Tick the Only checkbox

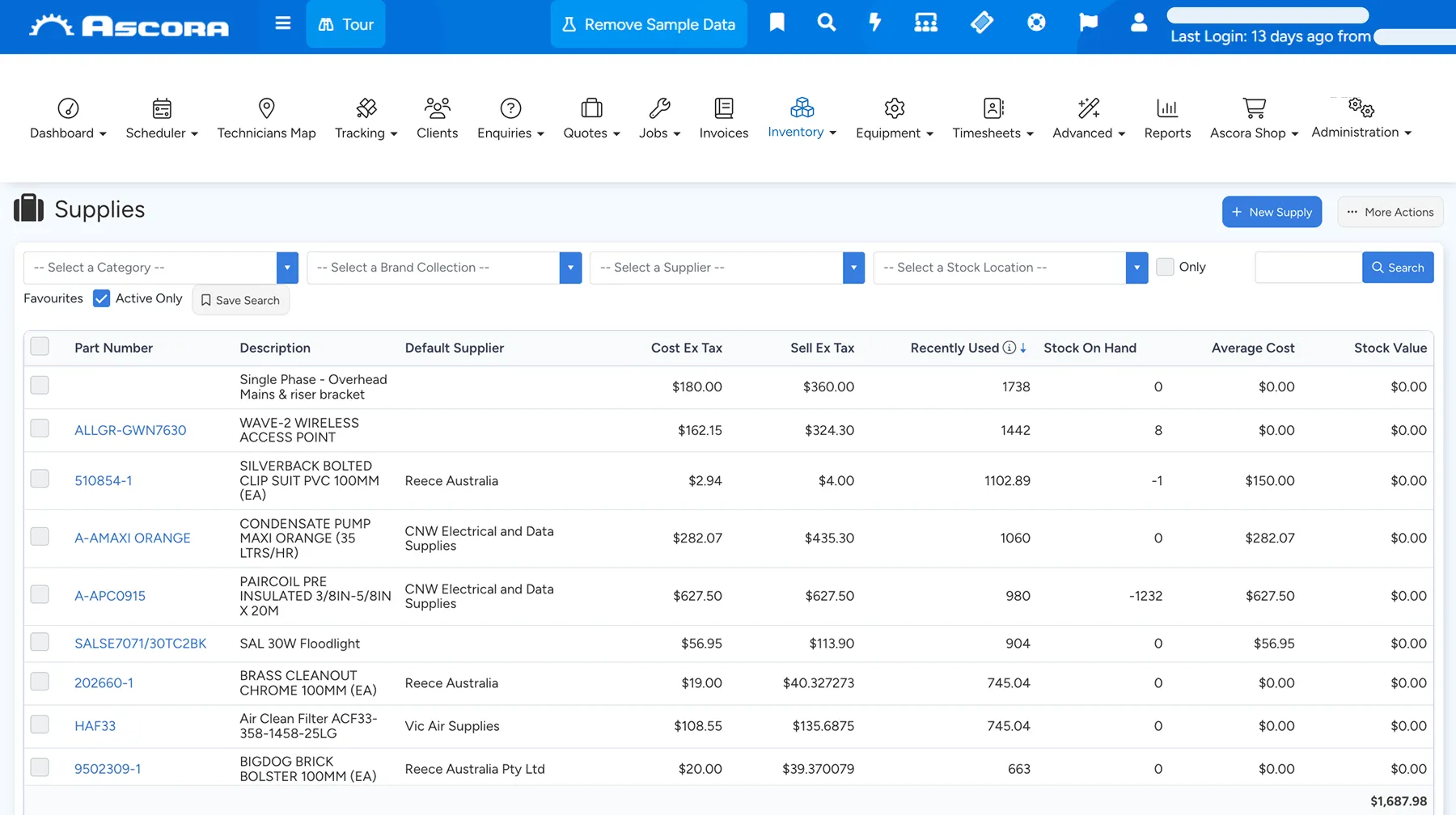click(1165, 267)
